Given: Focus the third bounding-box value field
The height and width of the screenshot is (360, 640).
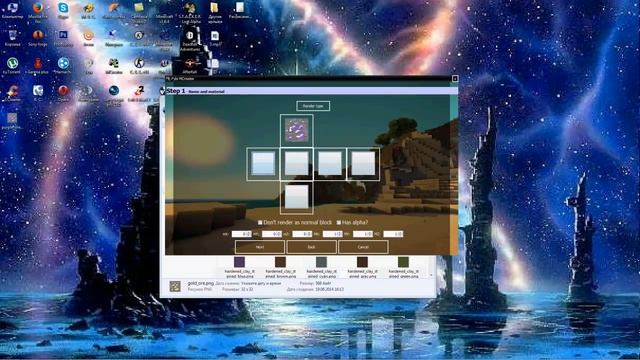Looking at the screenshot, I should [x=302, y=234].
